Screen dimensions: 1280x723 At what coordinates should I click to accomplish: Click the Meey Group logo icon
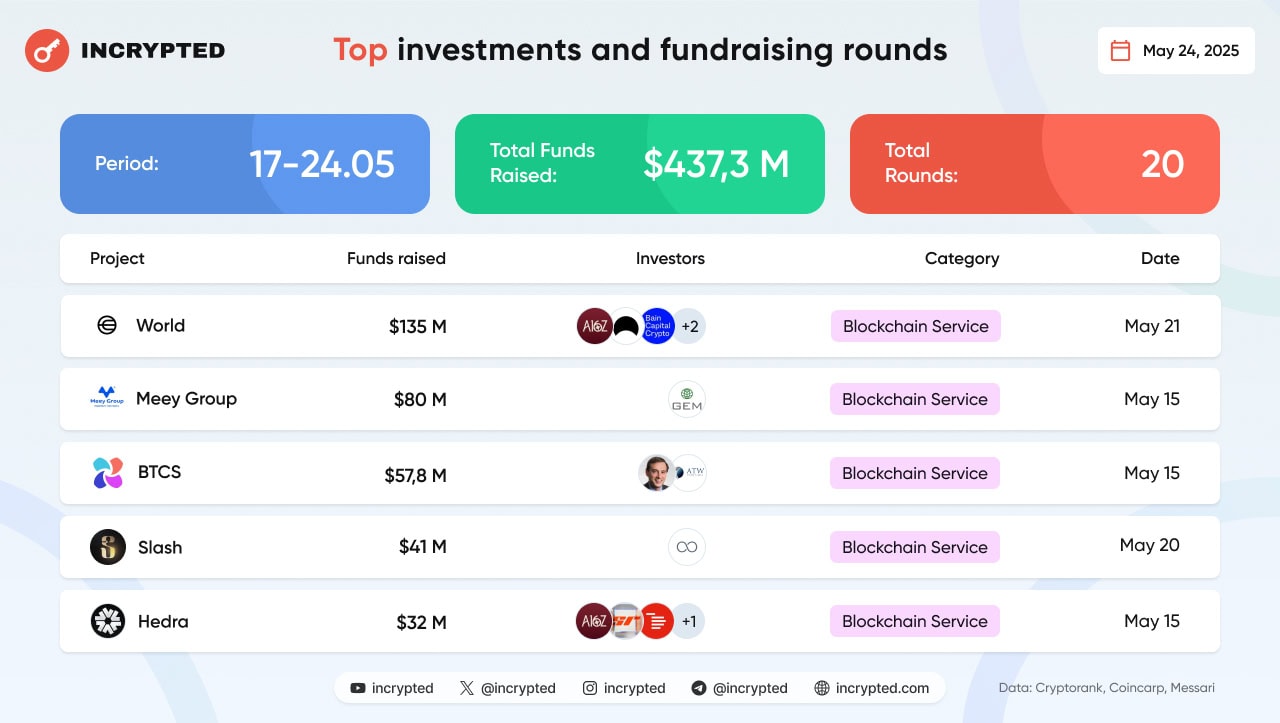tap(106, 398)
